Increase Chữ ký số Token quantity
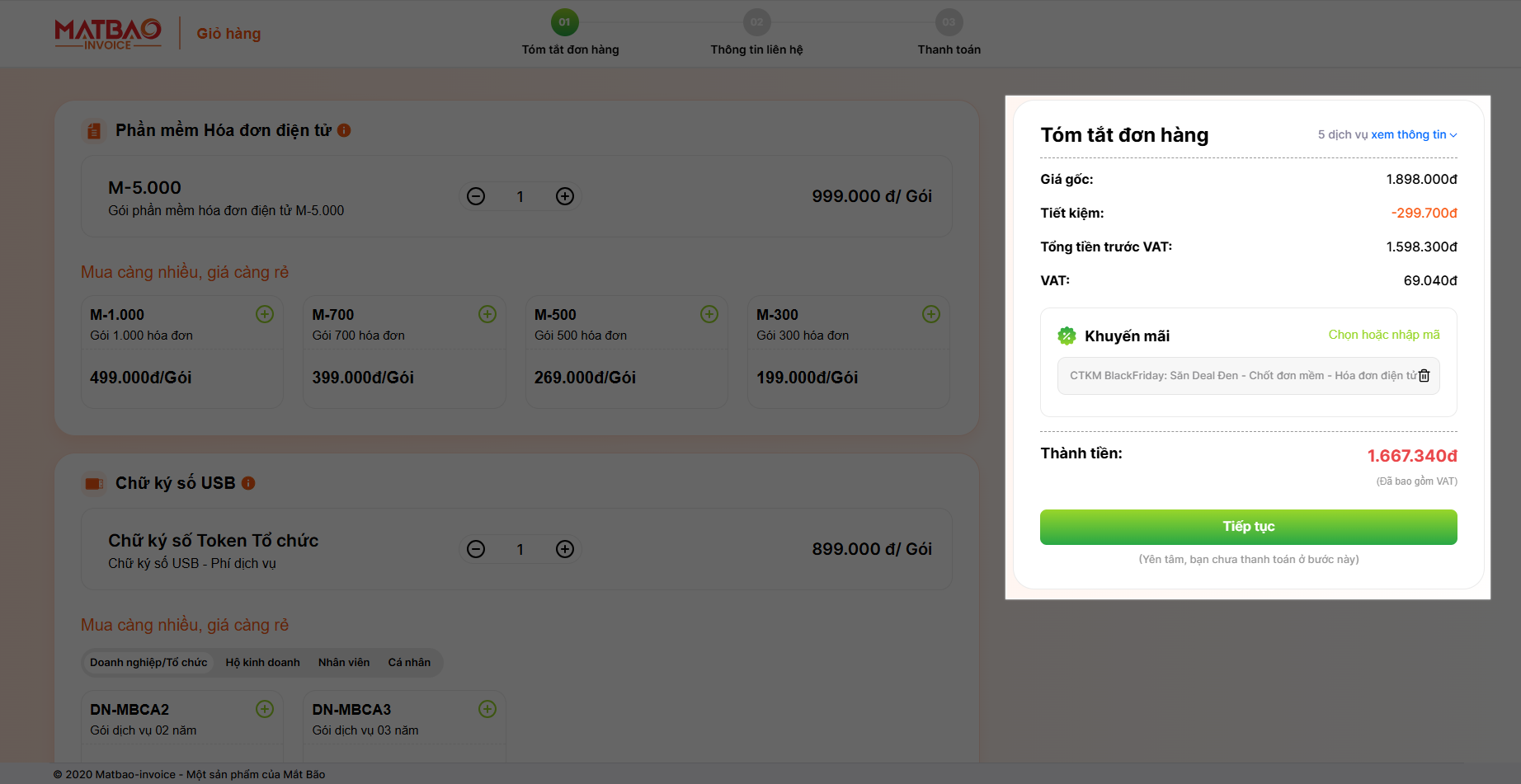The image size is (1521, 784). 565,549
